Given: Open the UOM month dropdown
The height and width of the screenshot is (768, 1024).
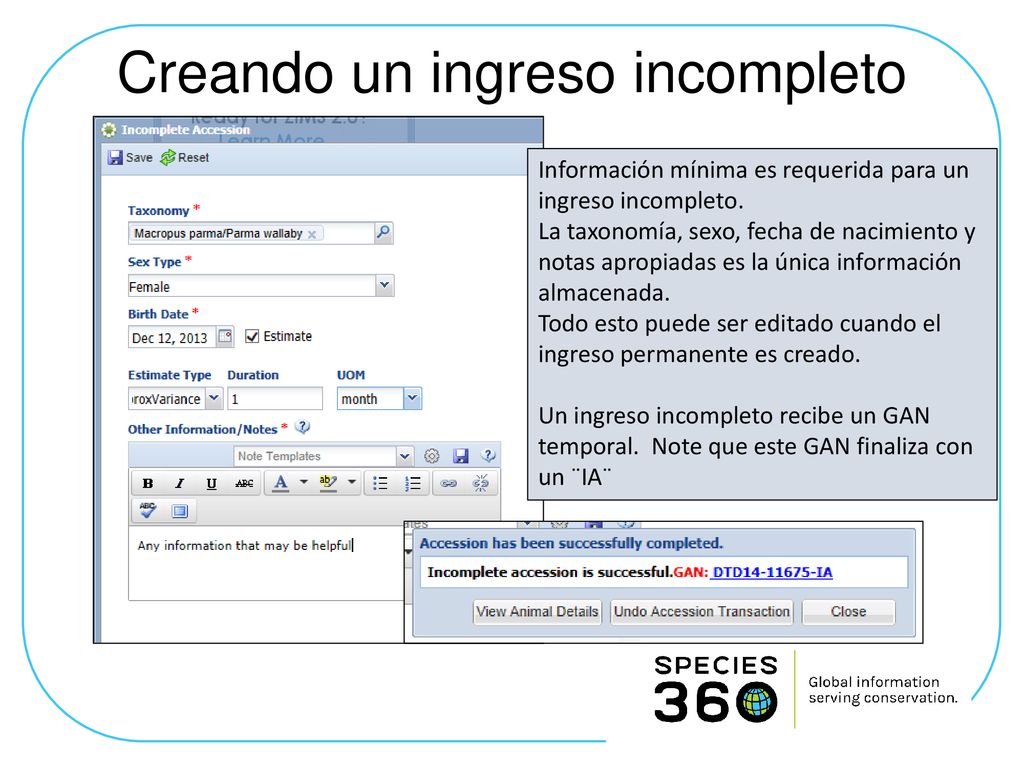Looking at the screenshot, I should (x=412, y=398).
